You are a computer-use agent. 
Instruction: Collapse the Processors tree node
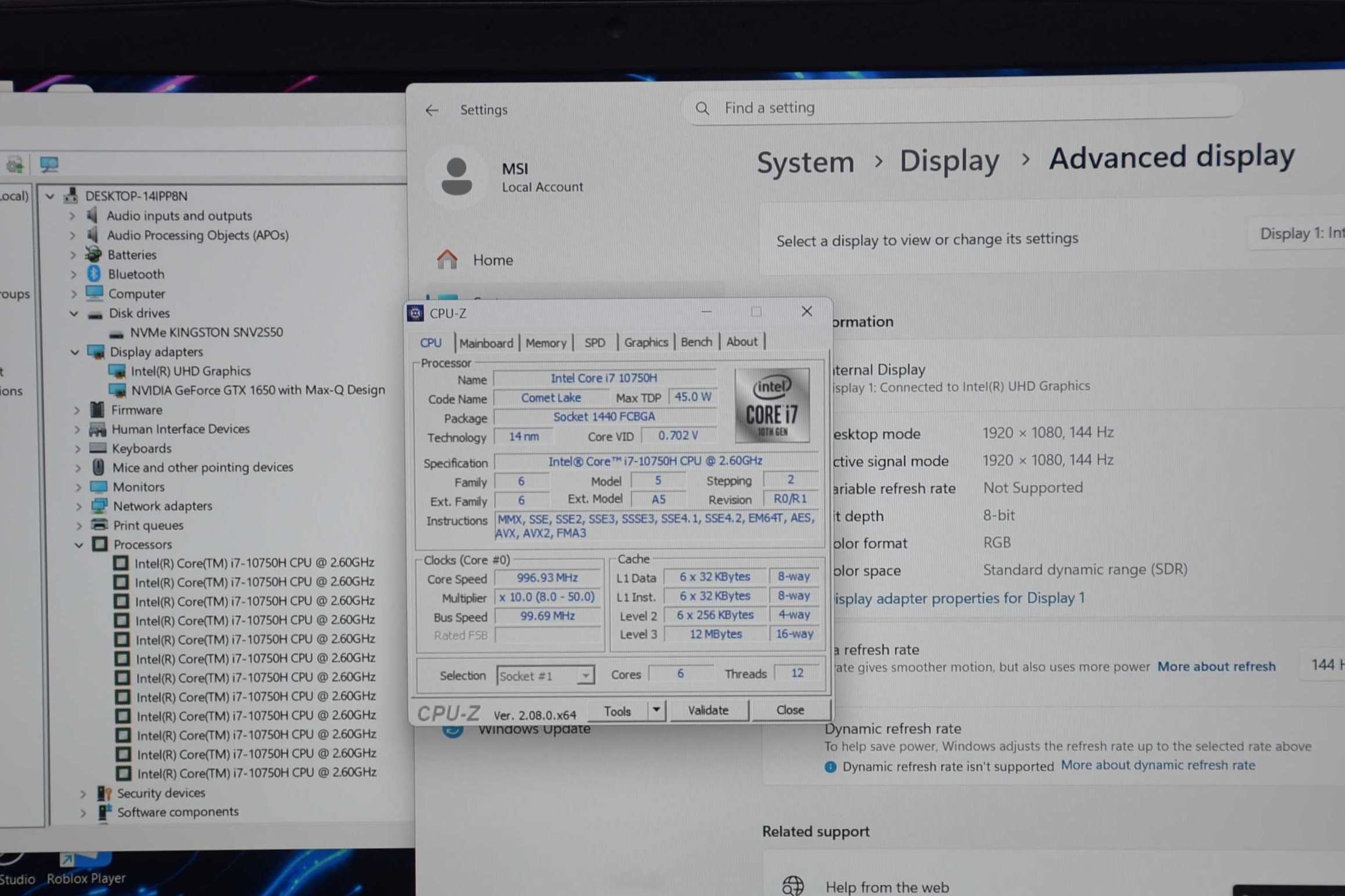coord(79,545)
